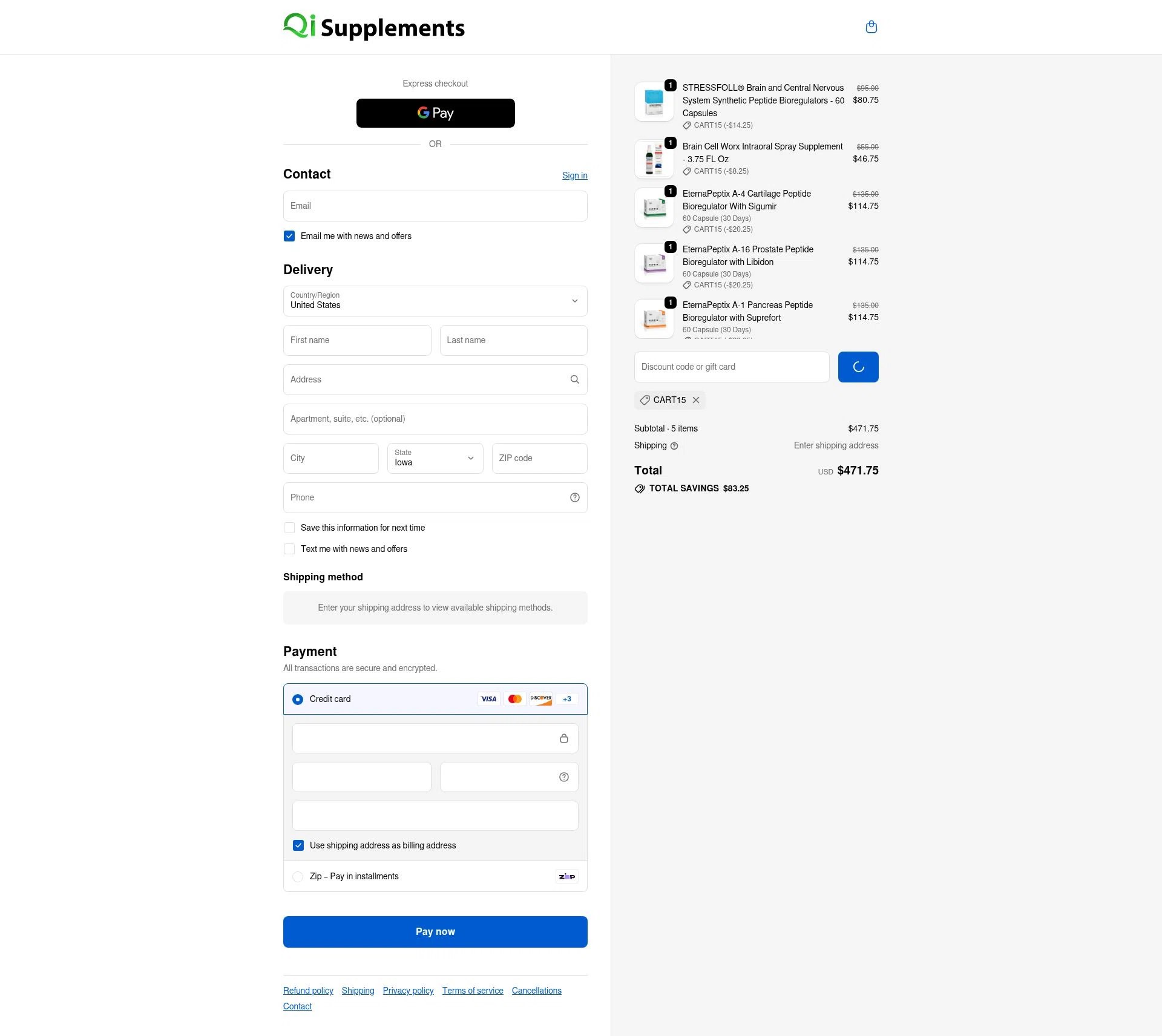Click the address search magnifier icon

[x=574, y=379]
